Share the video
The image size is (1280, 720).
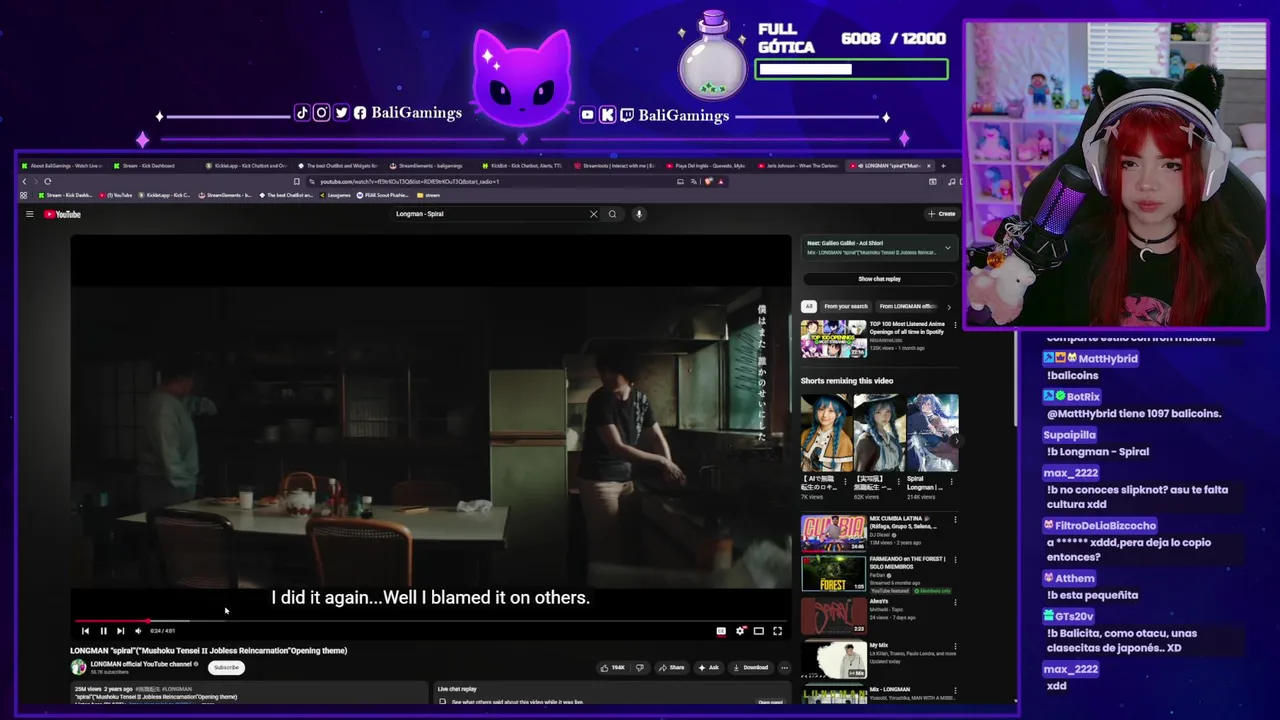(x=671, y=667)
